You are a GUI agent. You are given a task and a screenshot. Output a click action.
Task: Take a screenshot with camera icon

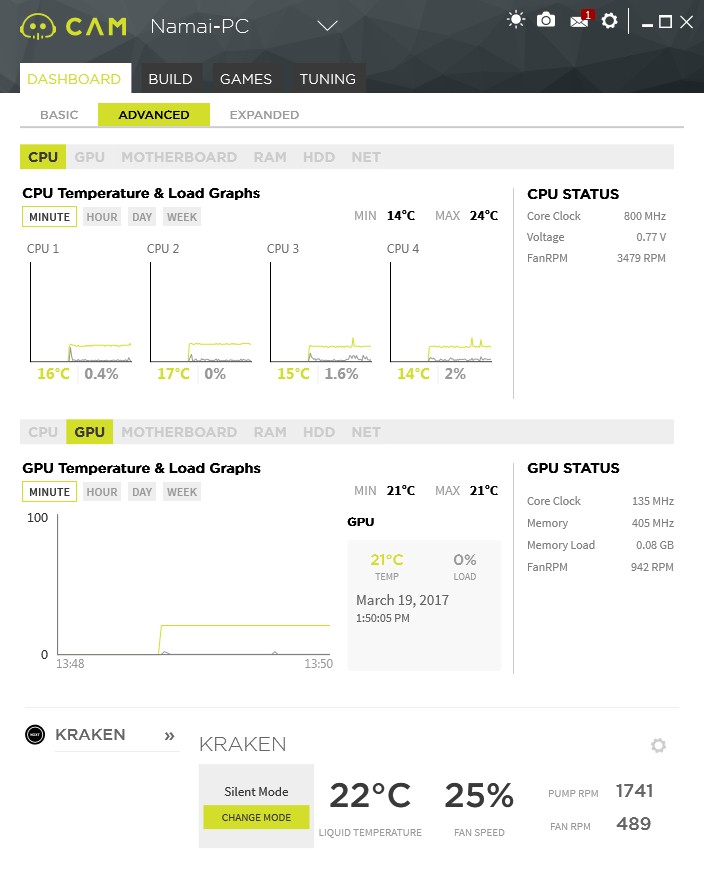click(546, 21)
